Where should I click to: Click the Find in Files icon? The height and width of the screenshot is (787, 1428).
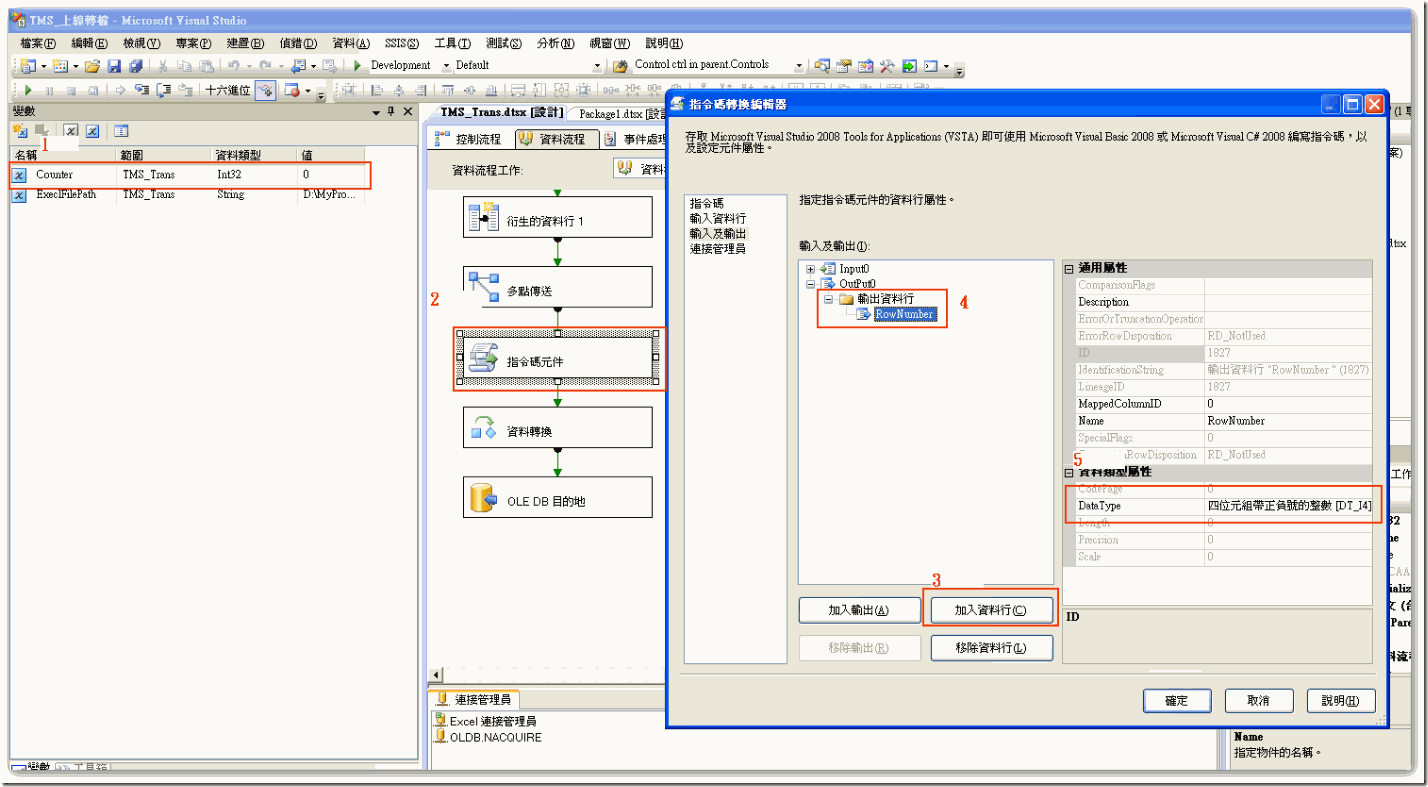[619, 66]
